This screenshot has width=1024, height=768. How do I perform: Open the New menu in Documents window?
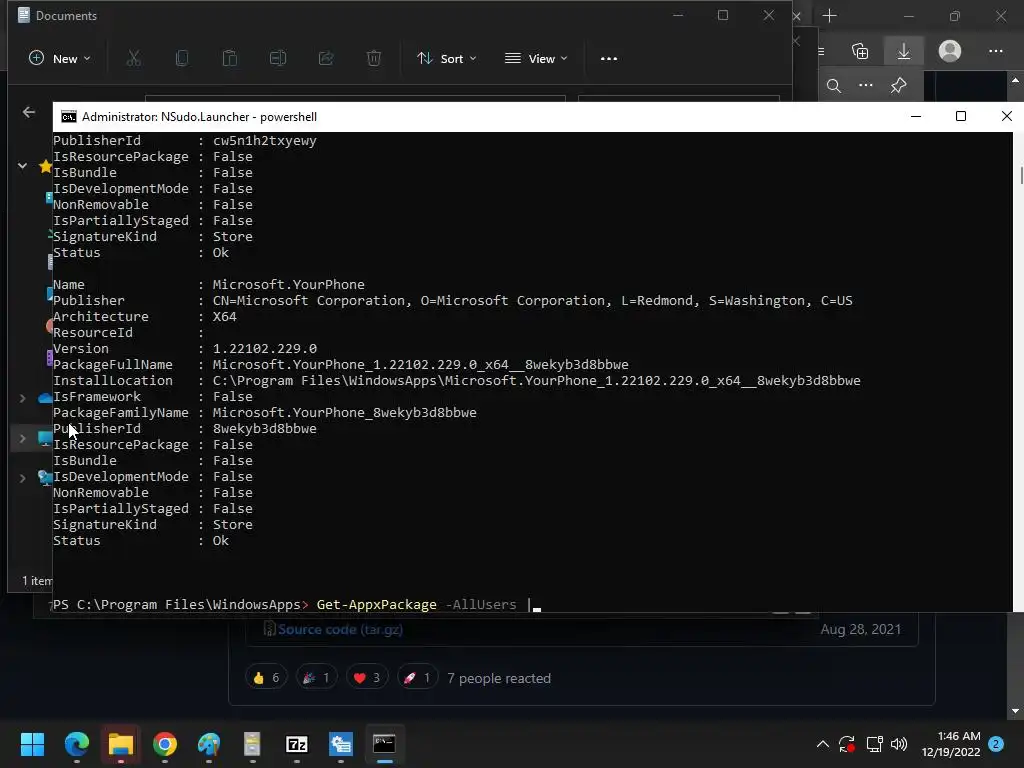pos(59,58)
